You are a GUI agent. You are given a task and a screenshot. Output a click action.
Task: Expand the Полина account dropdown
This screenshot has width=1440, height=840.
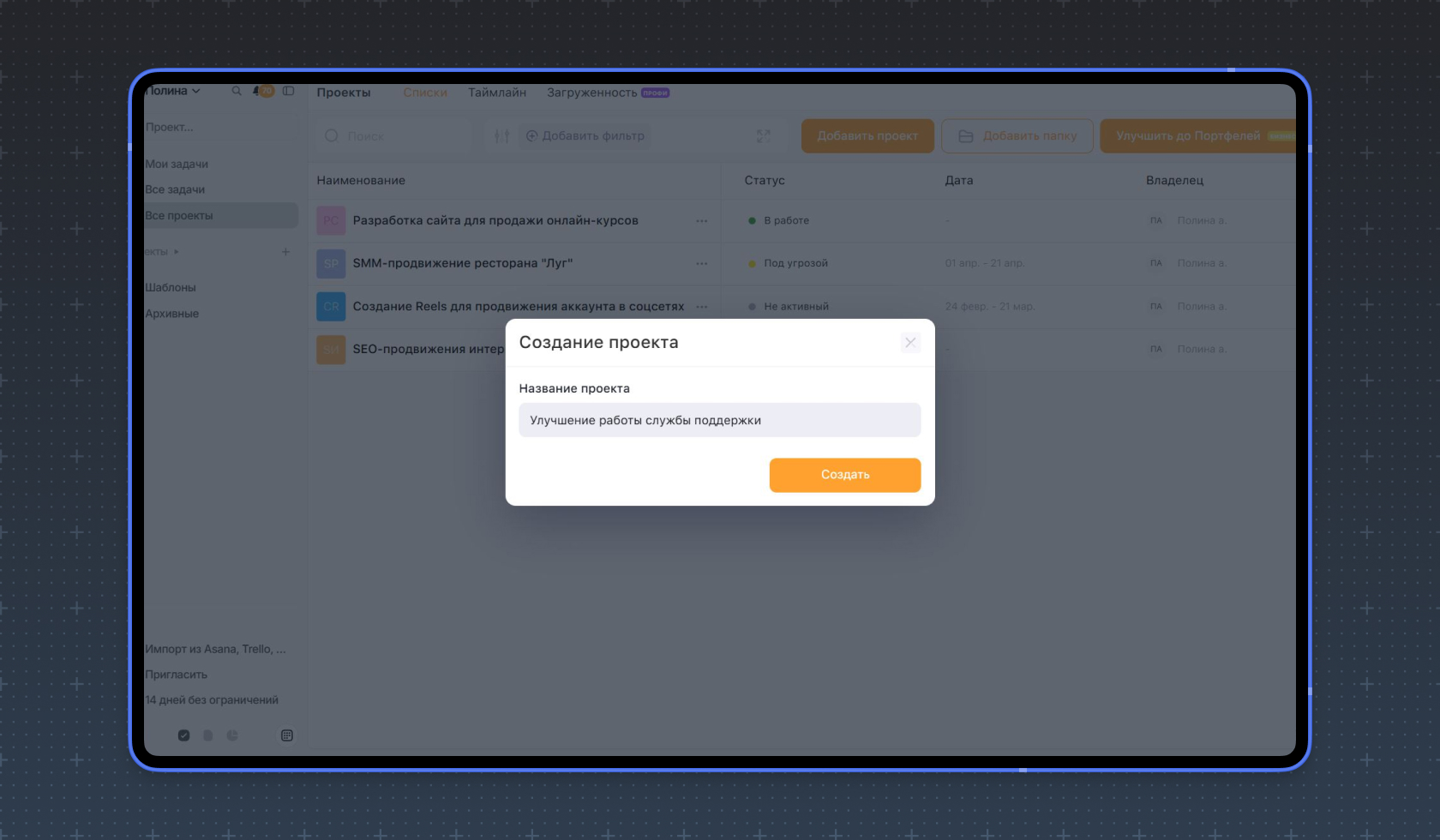tap(173, 91)
